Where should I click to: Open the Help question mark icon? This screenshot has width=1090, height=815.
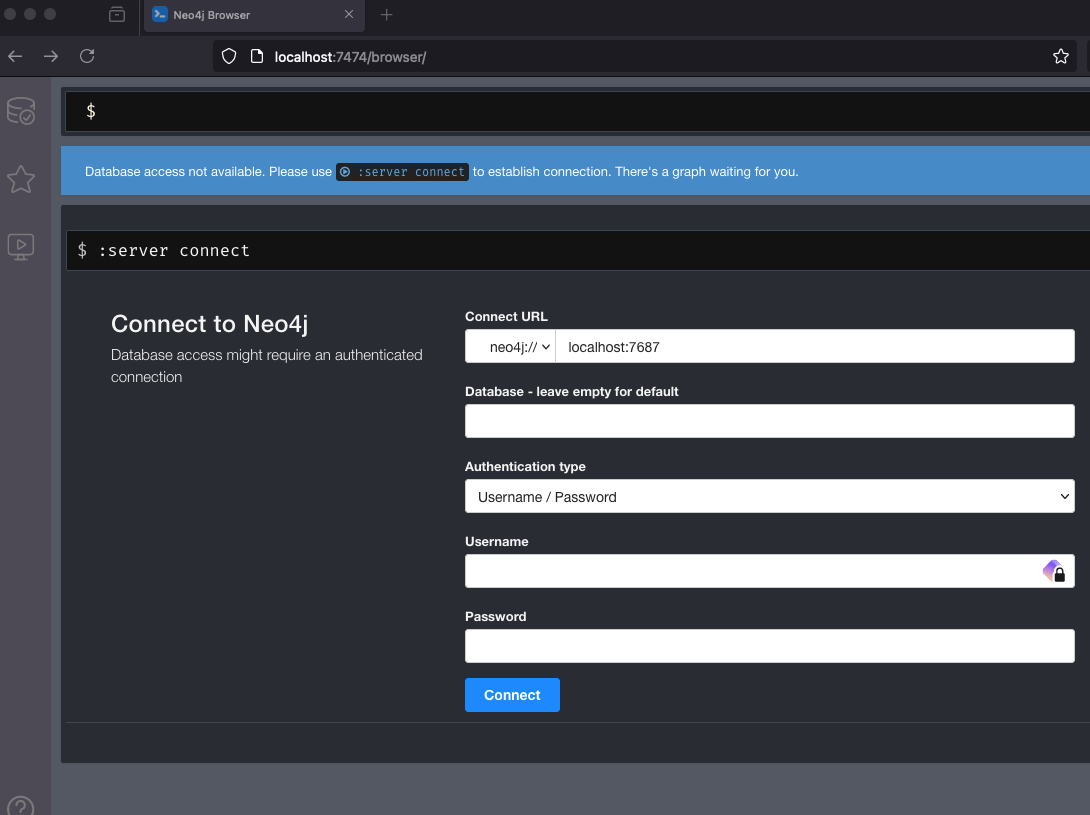pos(21,805)
